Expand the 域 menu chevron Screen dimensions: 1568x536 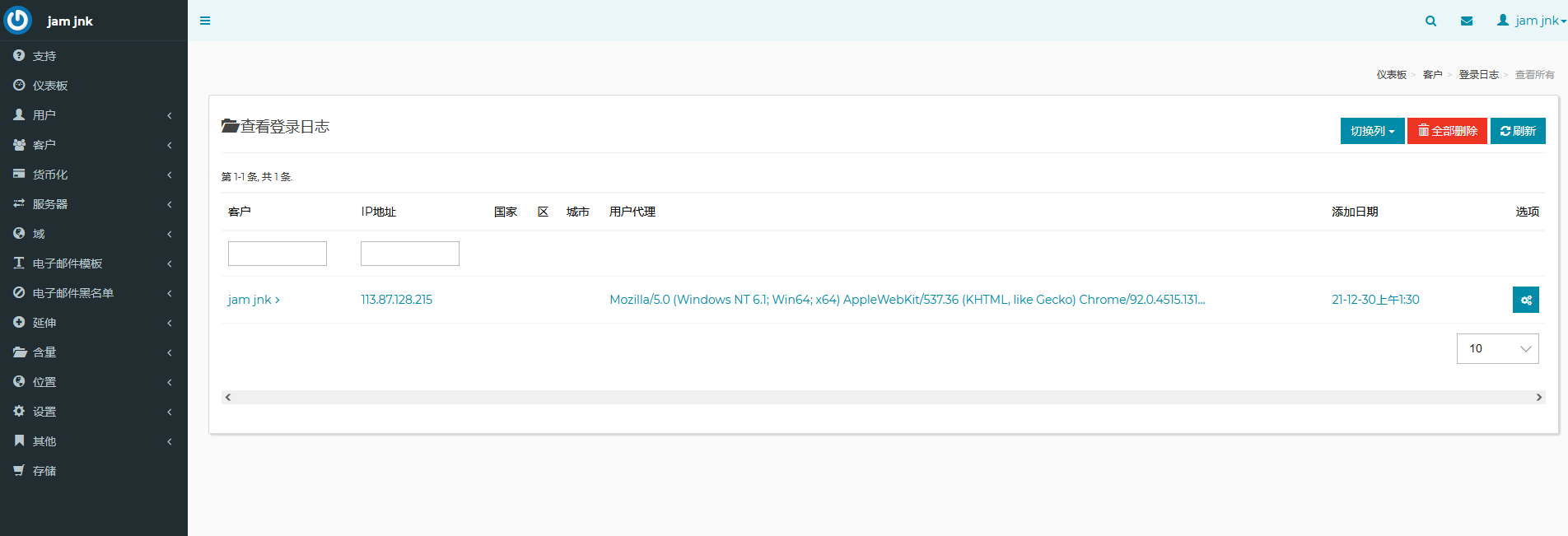tap(170, 234)
